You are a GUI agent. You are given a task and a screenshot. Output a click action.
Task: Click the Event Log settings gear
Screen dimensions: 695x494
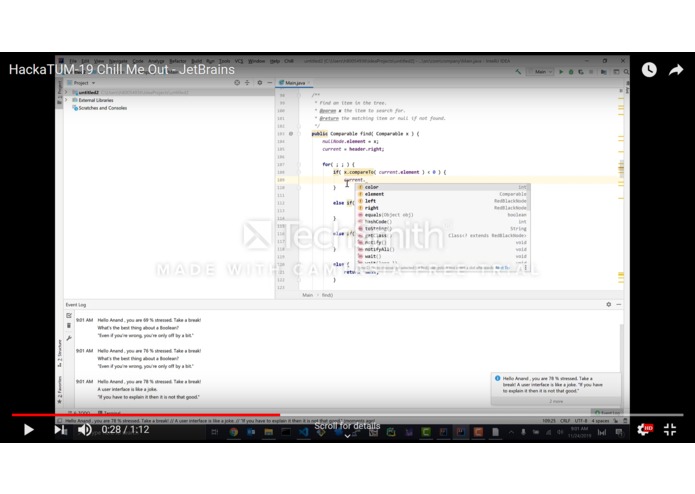tap(609, 304)
